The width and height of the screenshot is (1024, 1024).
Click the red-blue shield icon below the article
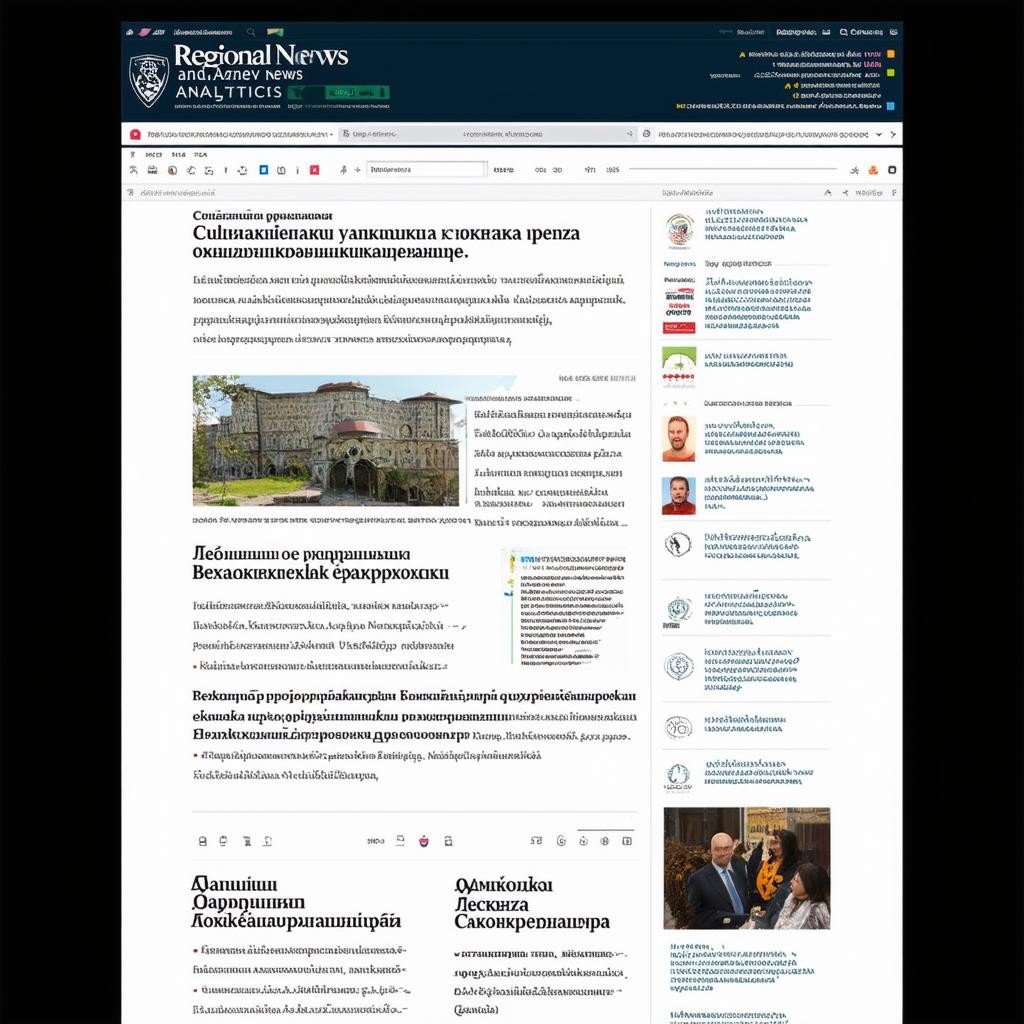point(423,841)
